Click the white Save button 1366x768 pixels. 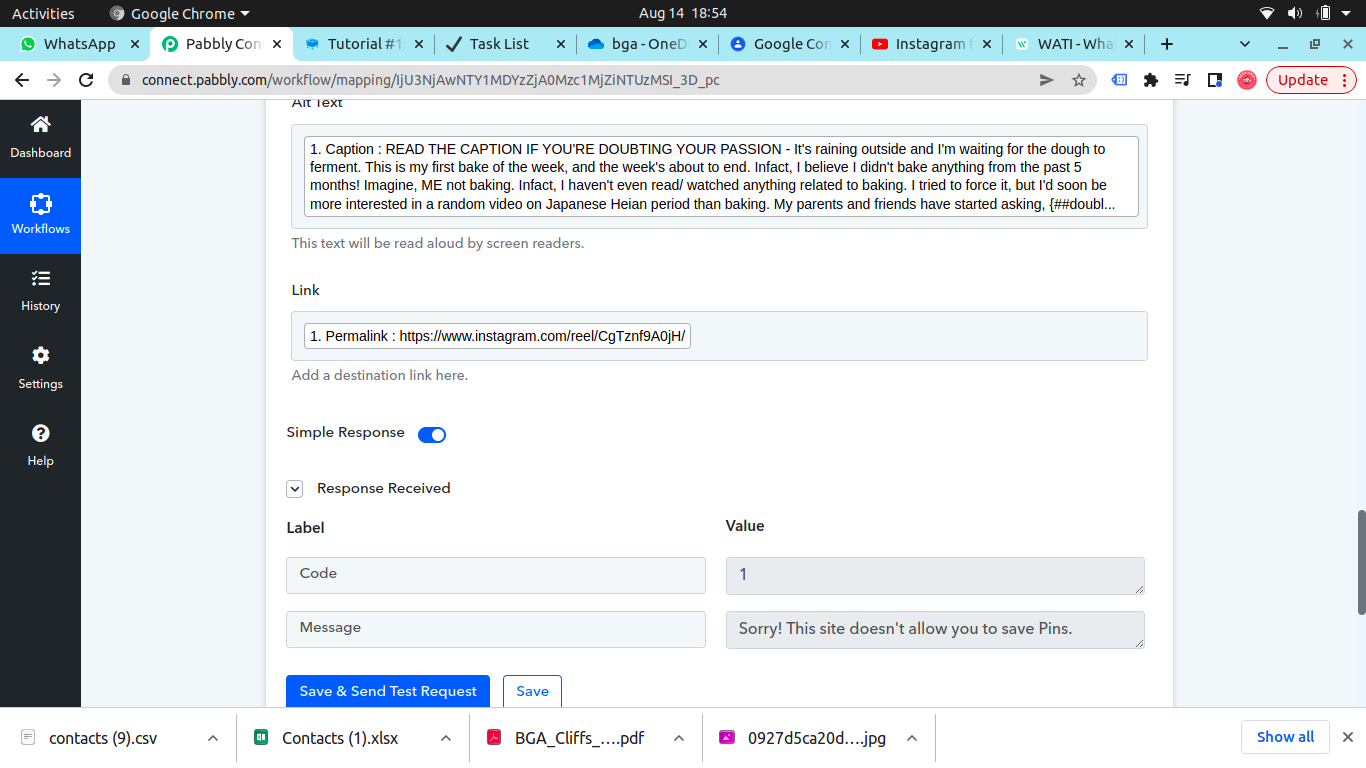pyautogui.click(x=532, y=691)
